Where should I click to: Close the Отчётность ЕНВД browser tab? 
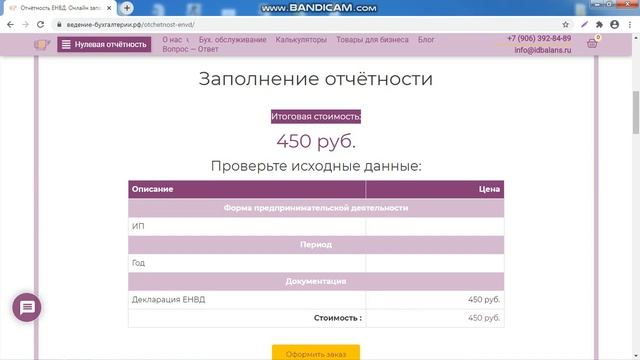tap(109, 8)
